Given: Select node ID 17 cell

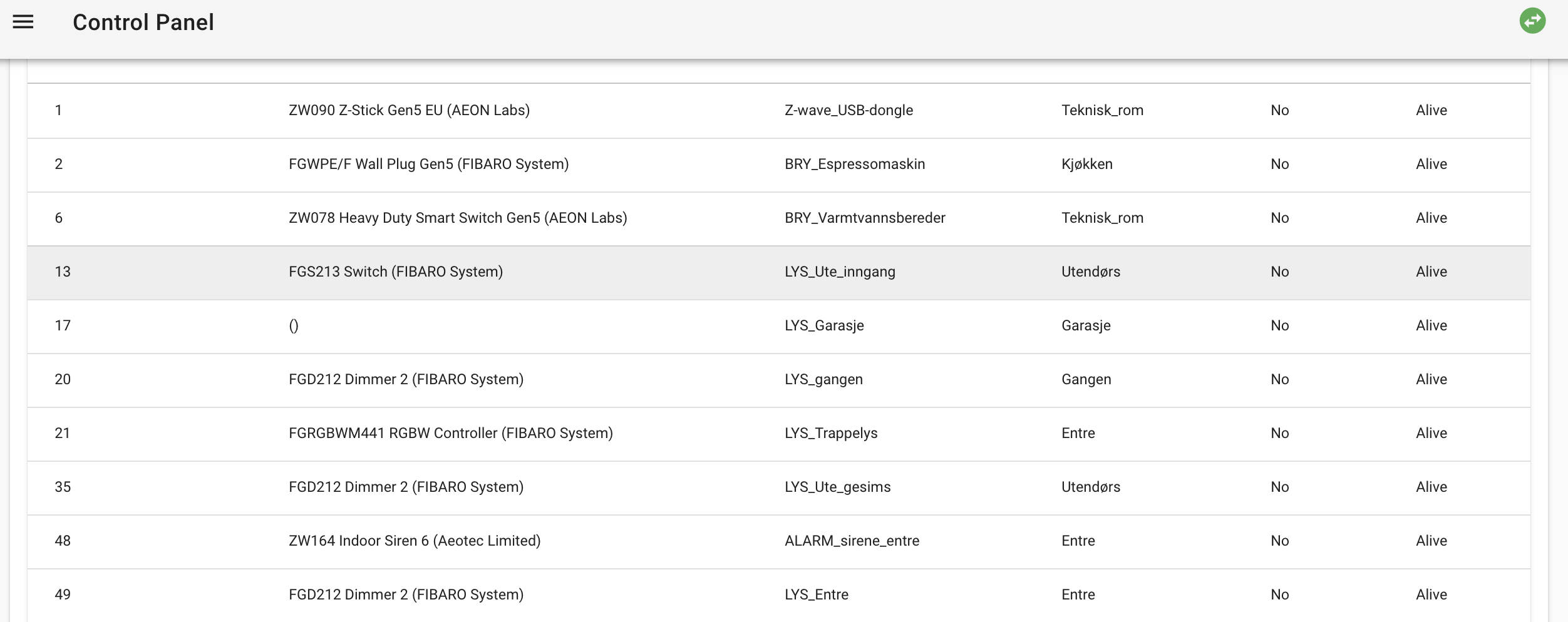Looking at the screenshot, I should [63, 326].
